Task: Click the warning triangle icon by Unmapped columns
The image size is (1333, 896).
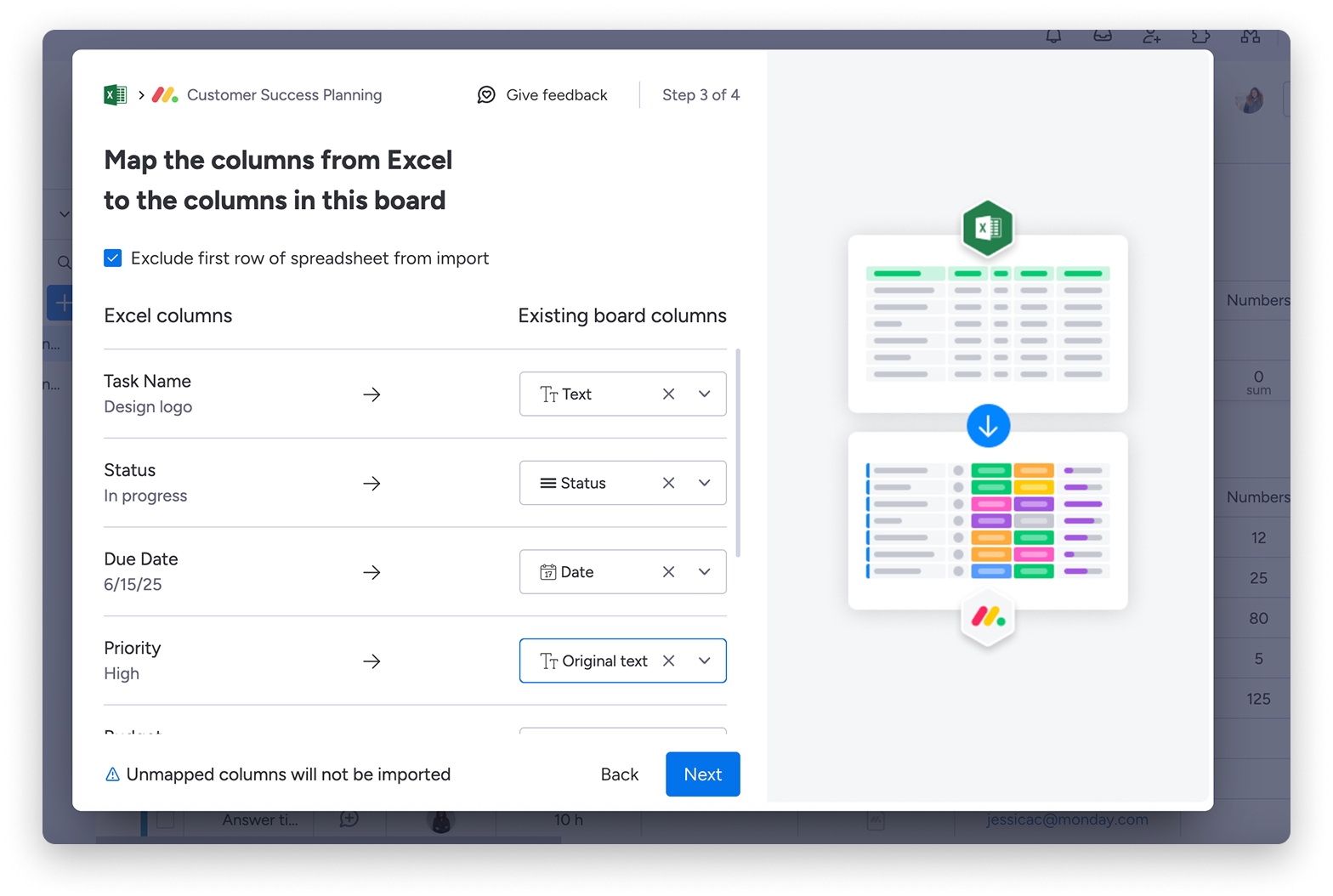Action: pyautogui.click(x=112, y=774)
